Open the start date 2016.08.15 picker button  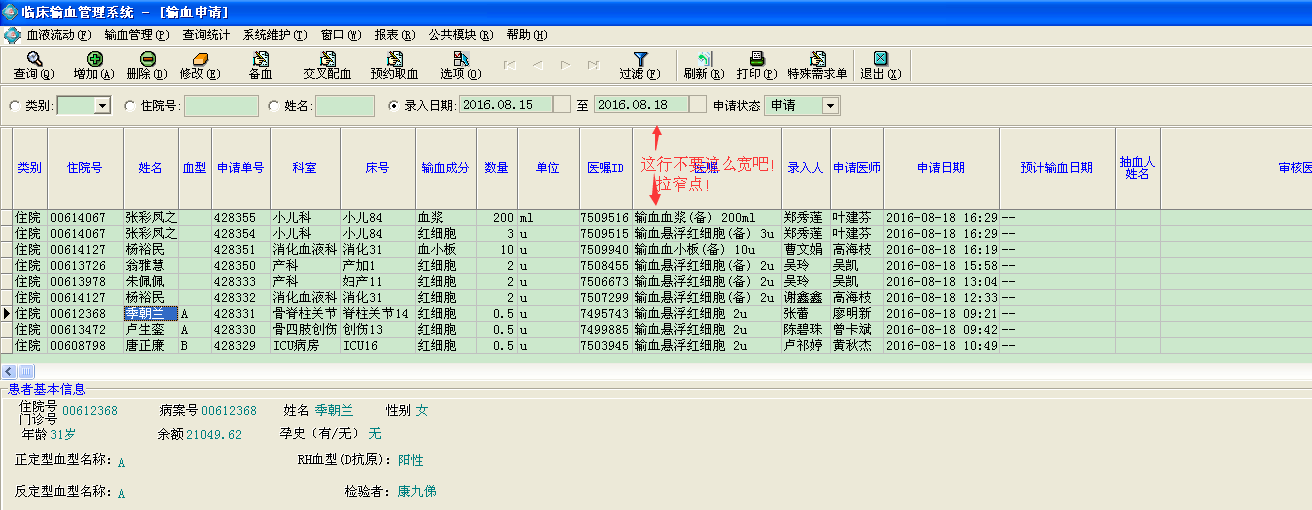(562, 104)
